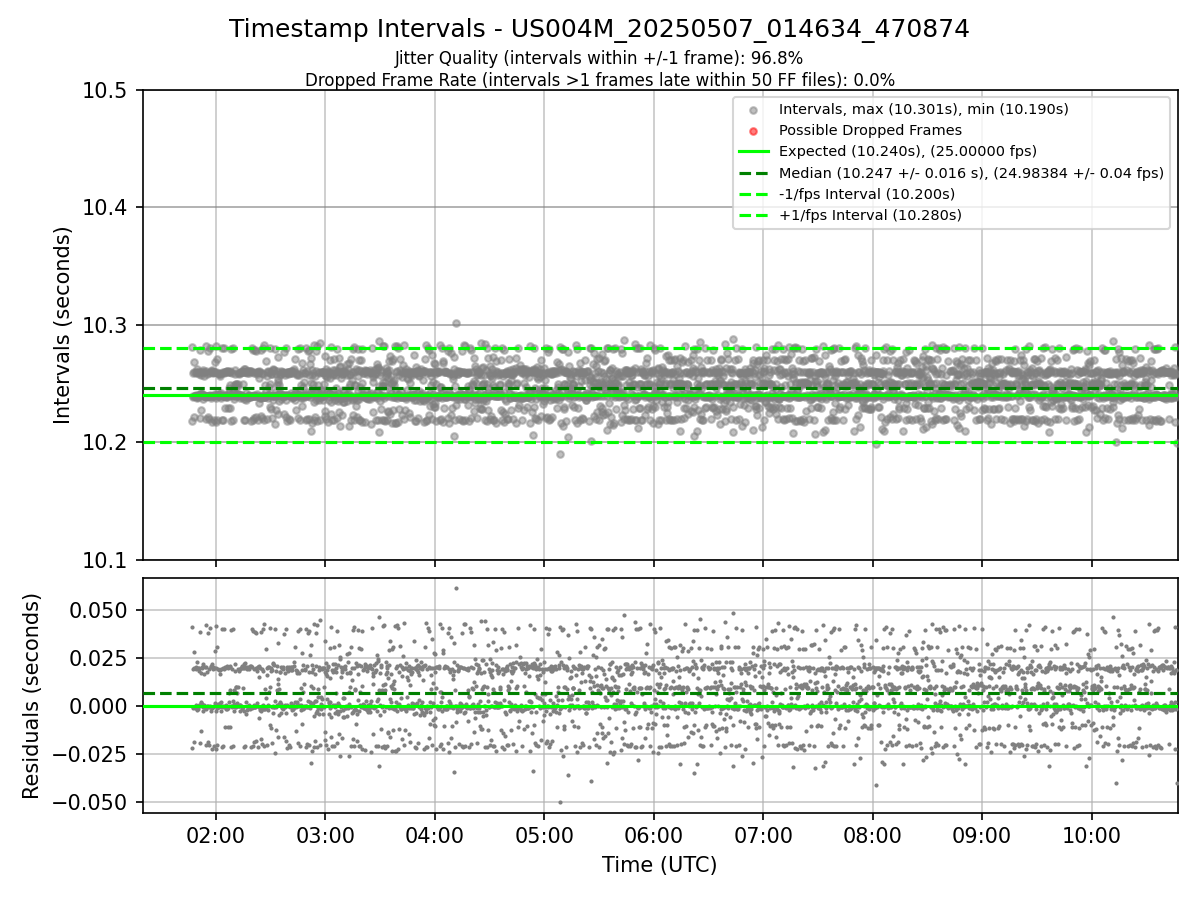The width and height of the screenshot is (1200, 900).
Task: Select the '03:00' time tick label
Action: (325, 835)
